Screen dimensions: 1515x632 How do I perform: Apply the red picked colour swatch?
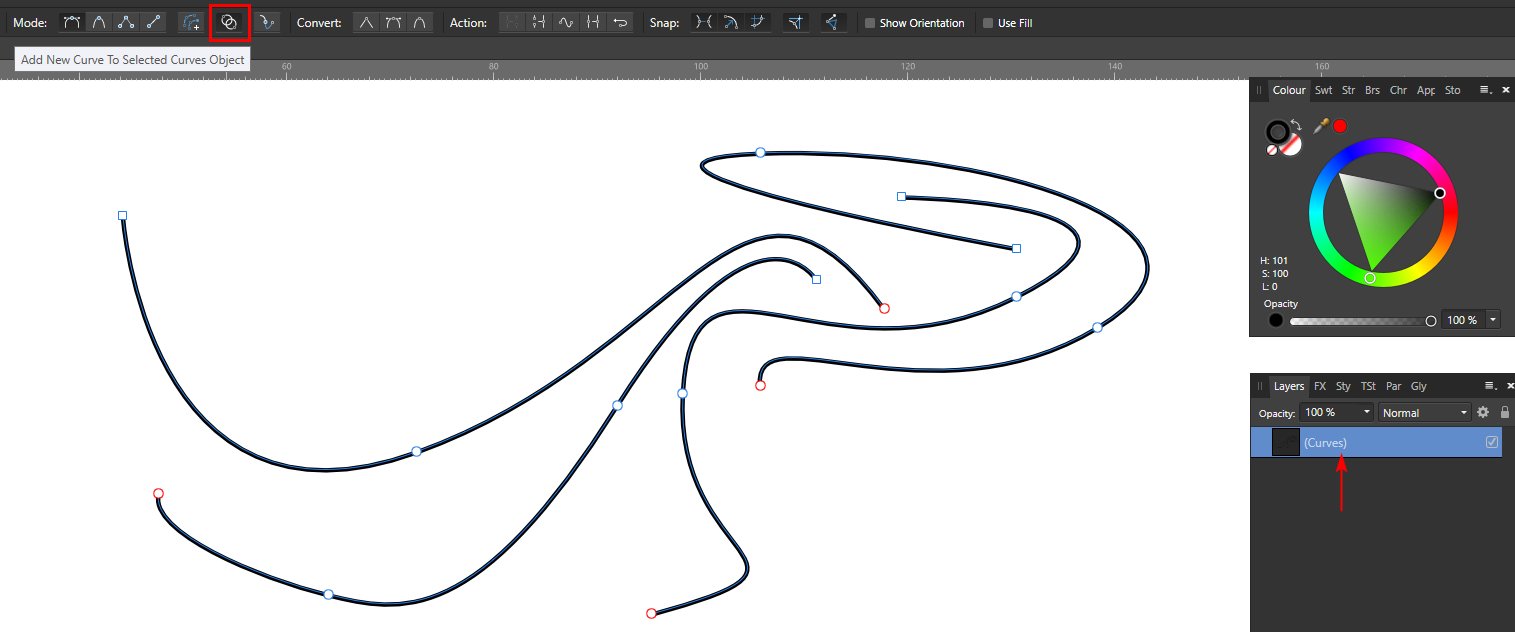pyautogui.click(x=1340, y=126)
